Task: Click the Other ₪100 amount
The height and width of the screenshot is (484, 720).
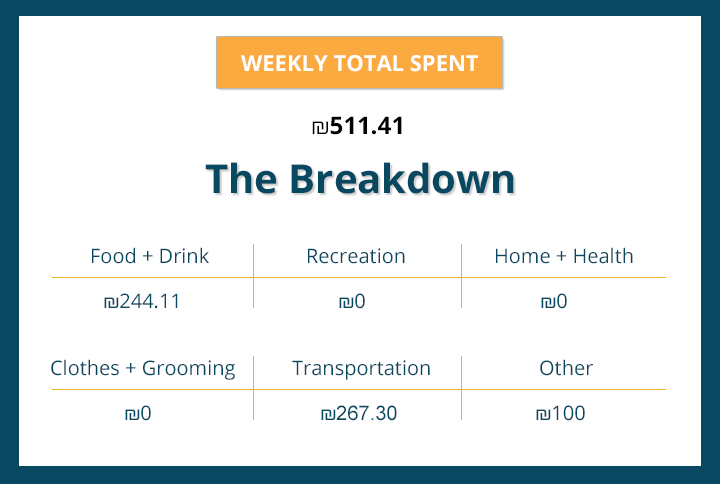Action: coord(560,413)
